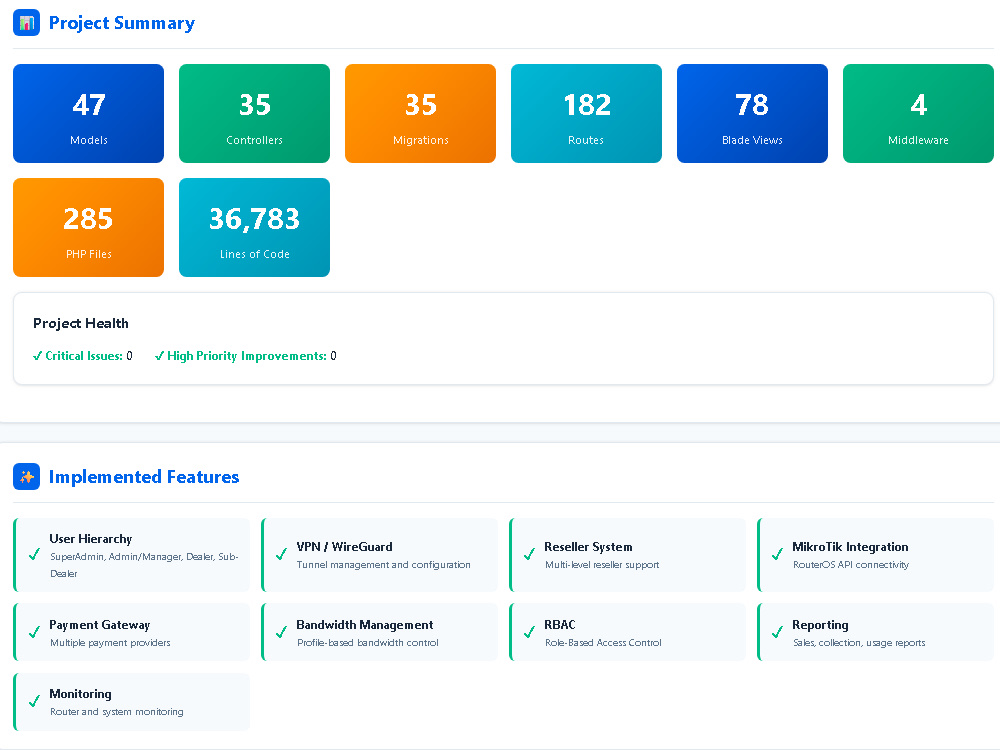Click 'Tunnel management and configuration' description
1000x750 pixels.
tap(383, 564)
